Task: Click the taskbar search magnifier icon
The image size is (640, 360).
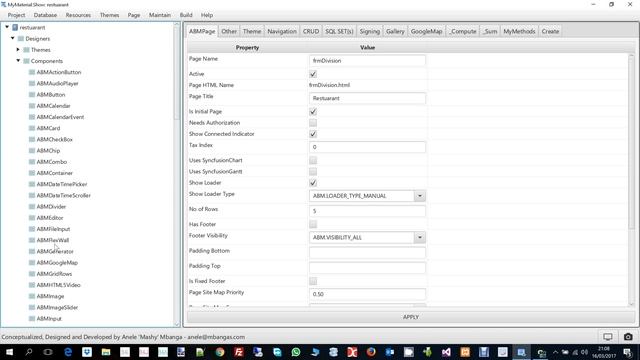Action: [x=29, y=352]
